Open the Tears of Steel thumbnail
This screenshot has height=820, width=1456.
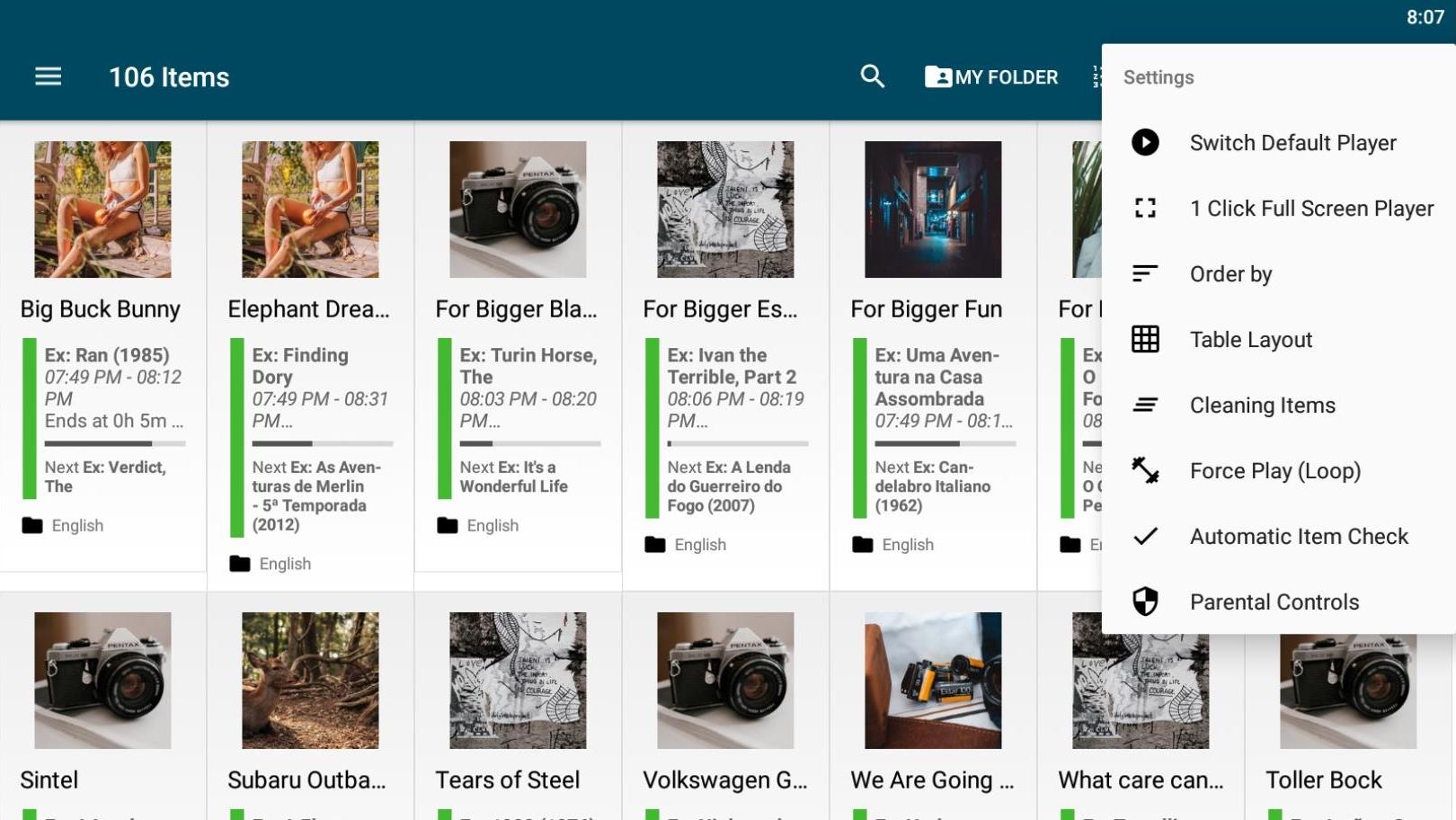coord(518,680)
